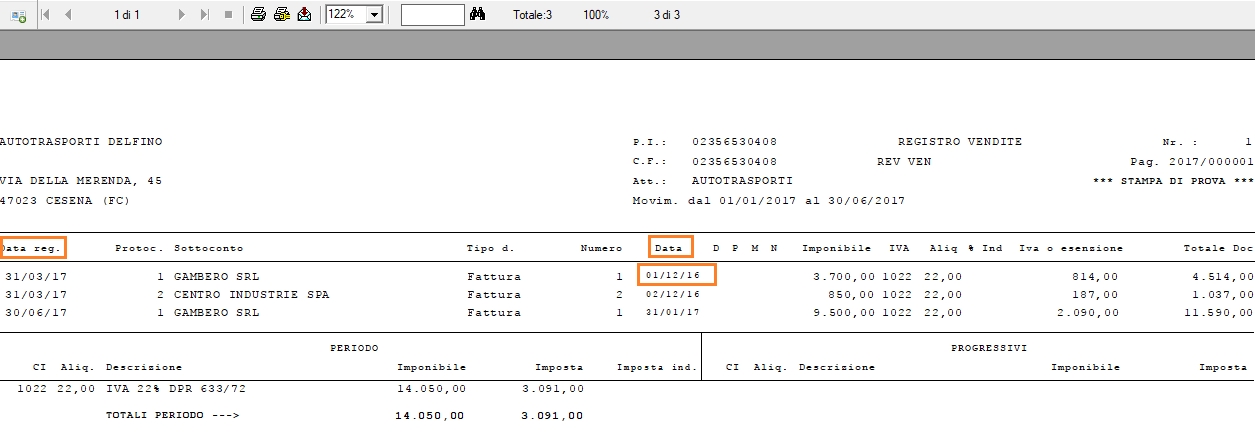Click the 814,00 VAT amount
The width and height of the screenshot is (1255, 447).
pyautogui.click(x=1096, y=276)
